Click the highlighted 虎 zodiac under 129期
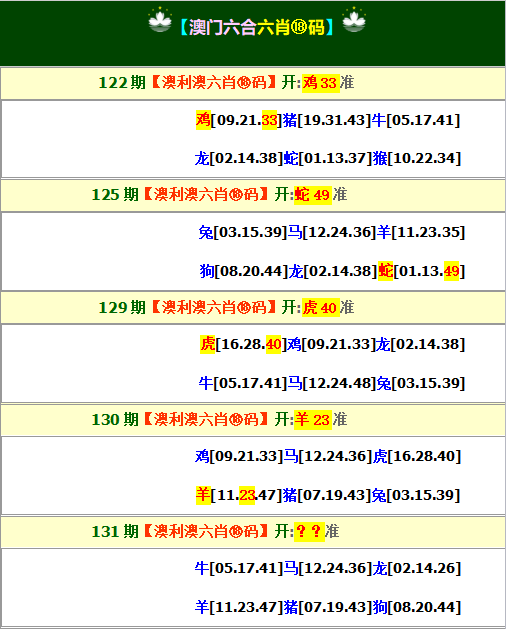 coord(207,344)
